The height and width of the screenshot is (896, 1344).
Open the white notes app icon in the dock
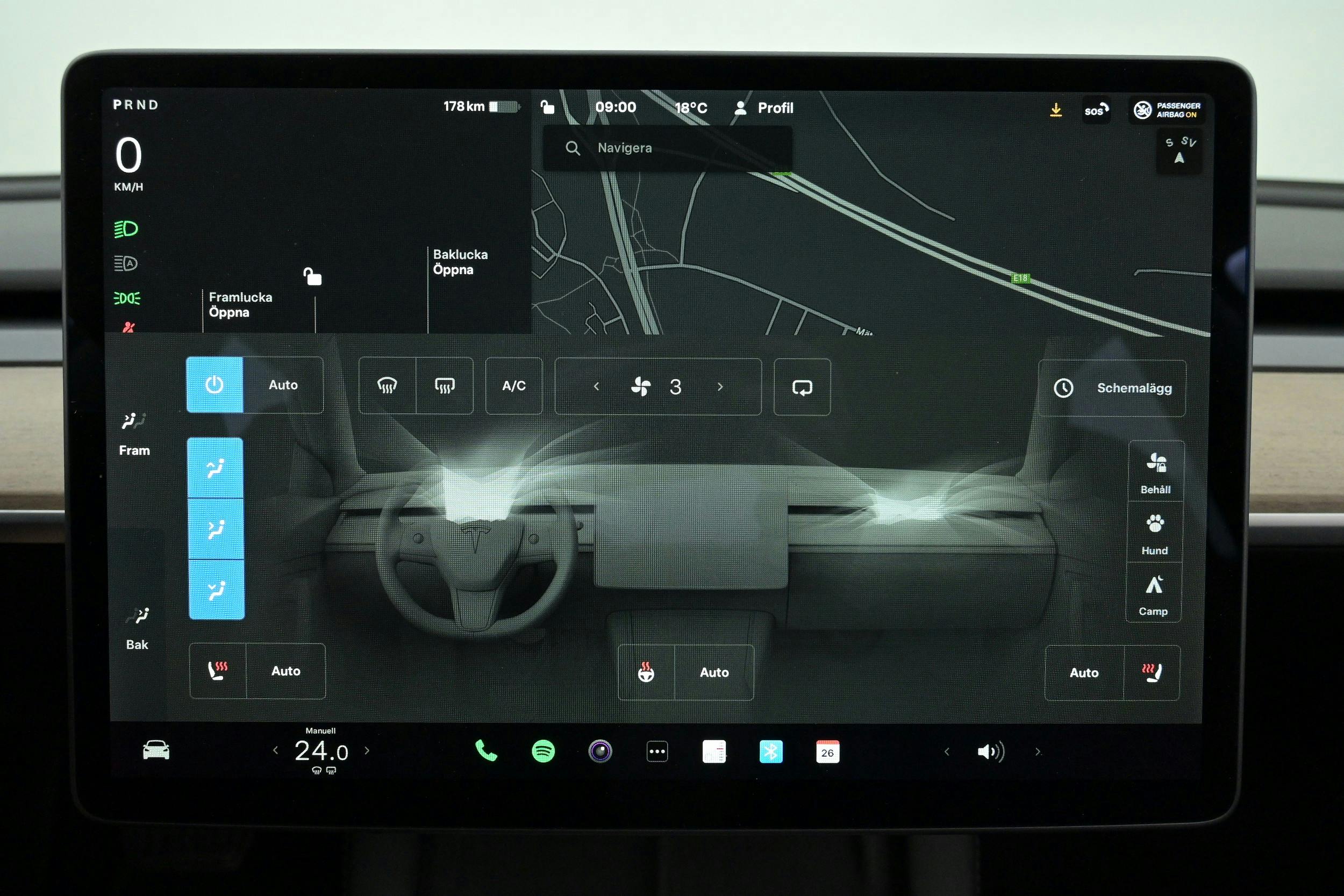pos(714,751)
